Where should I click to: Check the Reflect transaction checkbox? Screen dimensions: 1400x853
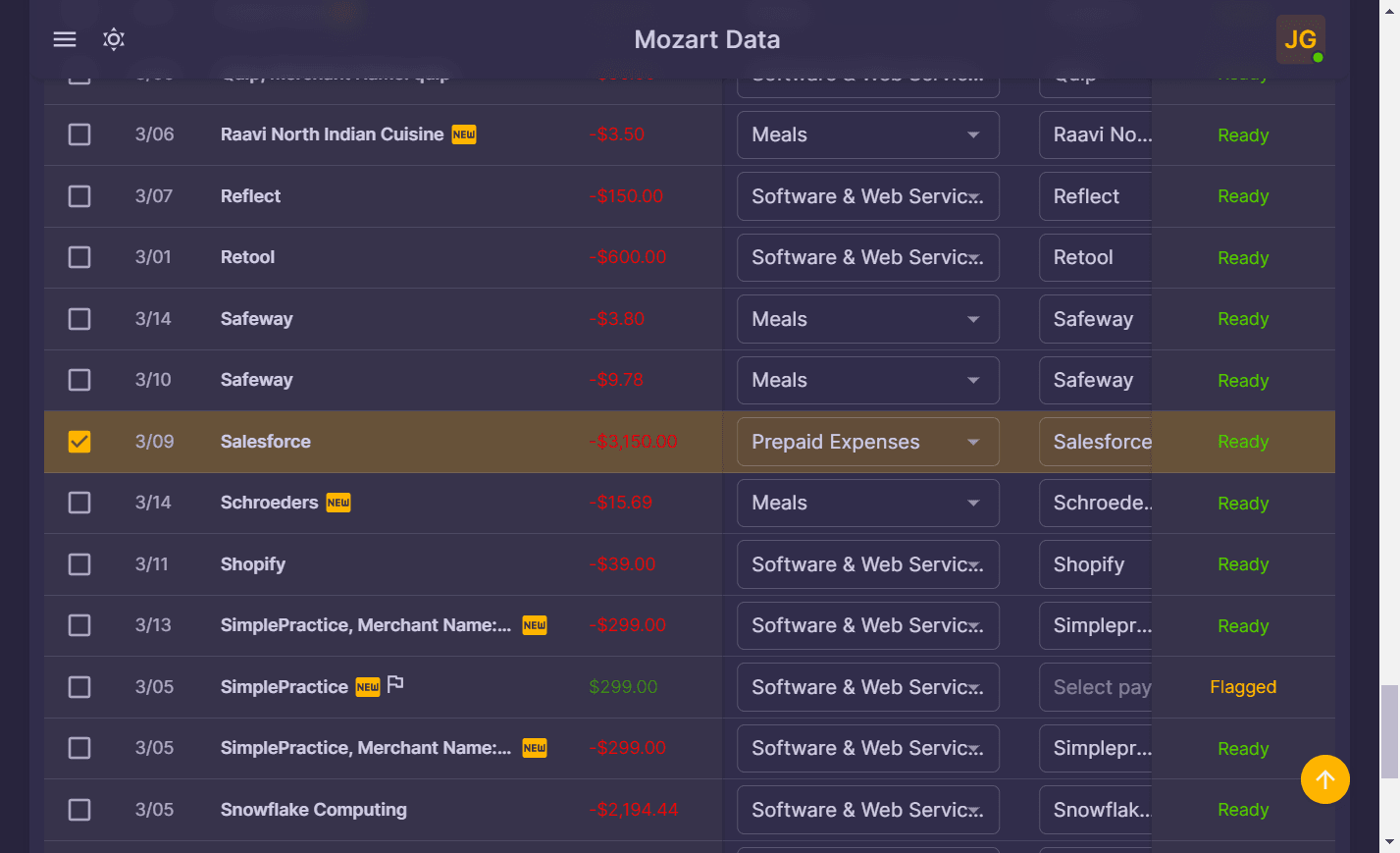coord(78,195)
